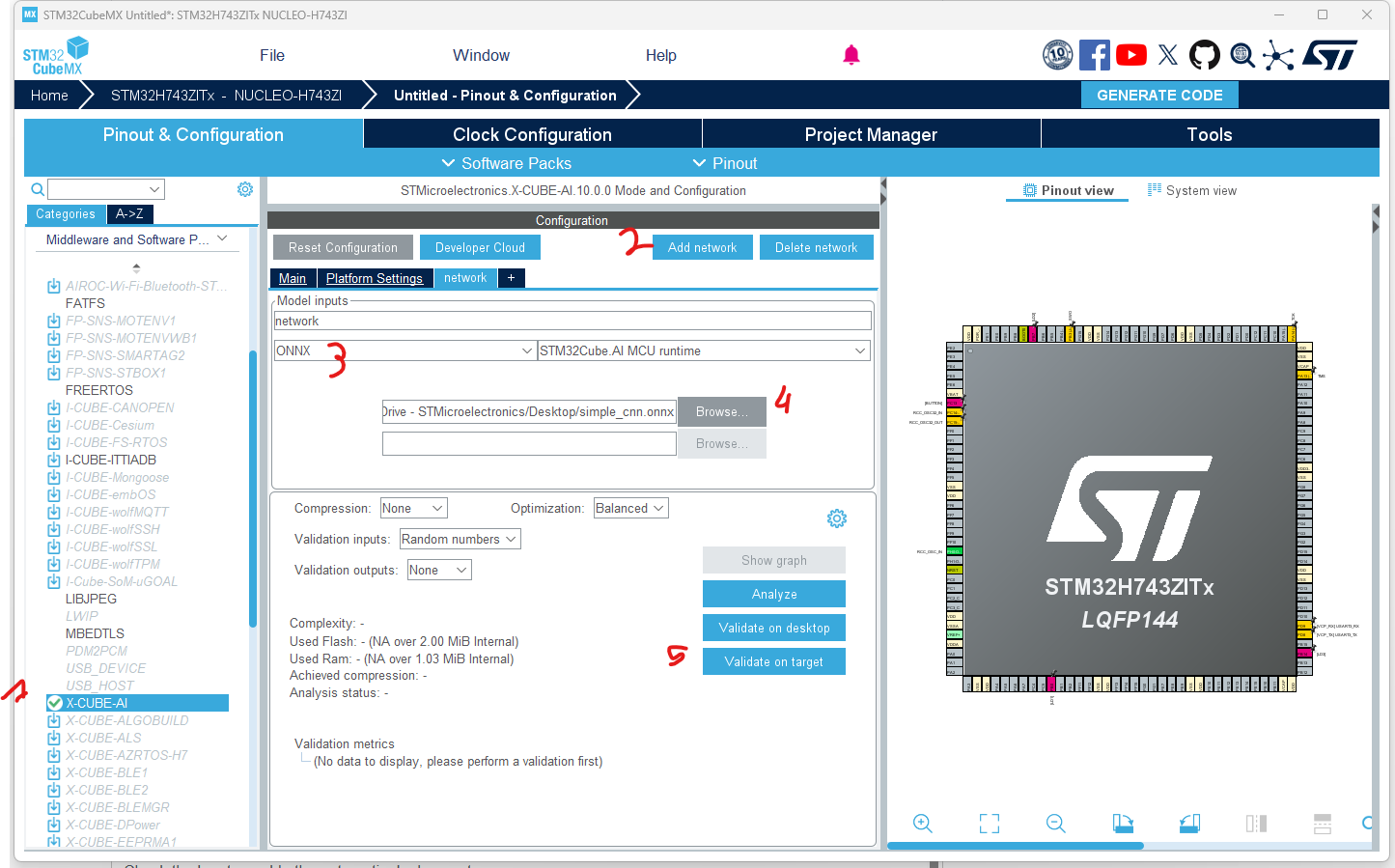Open the ST YouTube channel

[x=1130, y=55]
